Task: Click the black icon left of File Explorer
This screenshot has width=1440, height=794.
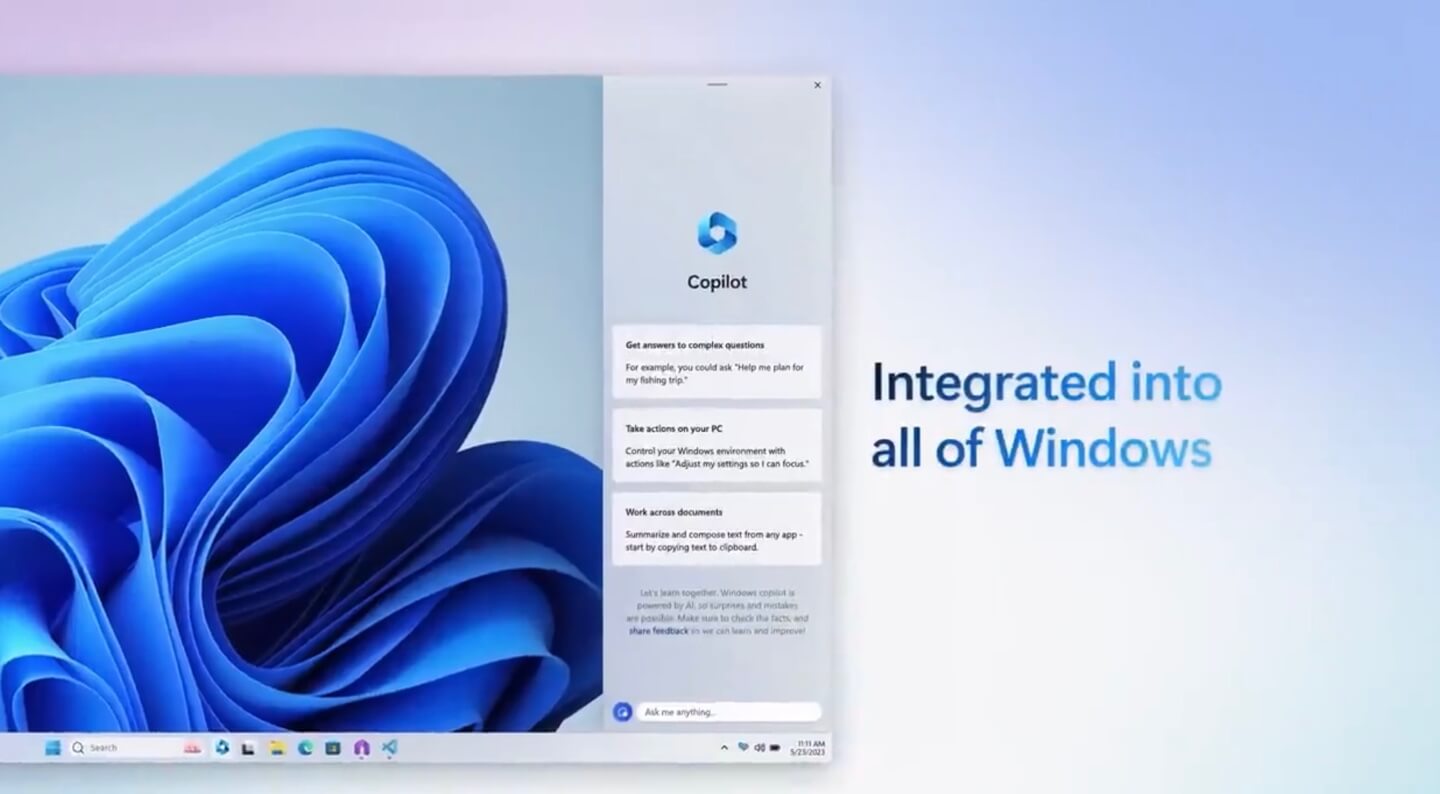Action: 249,748
